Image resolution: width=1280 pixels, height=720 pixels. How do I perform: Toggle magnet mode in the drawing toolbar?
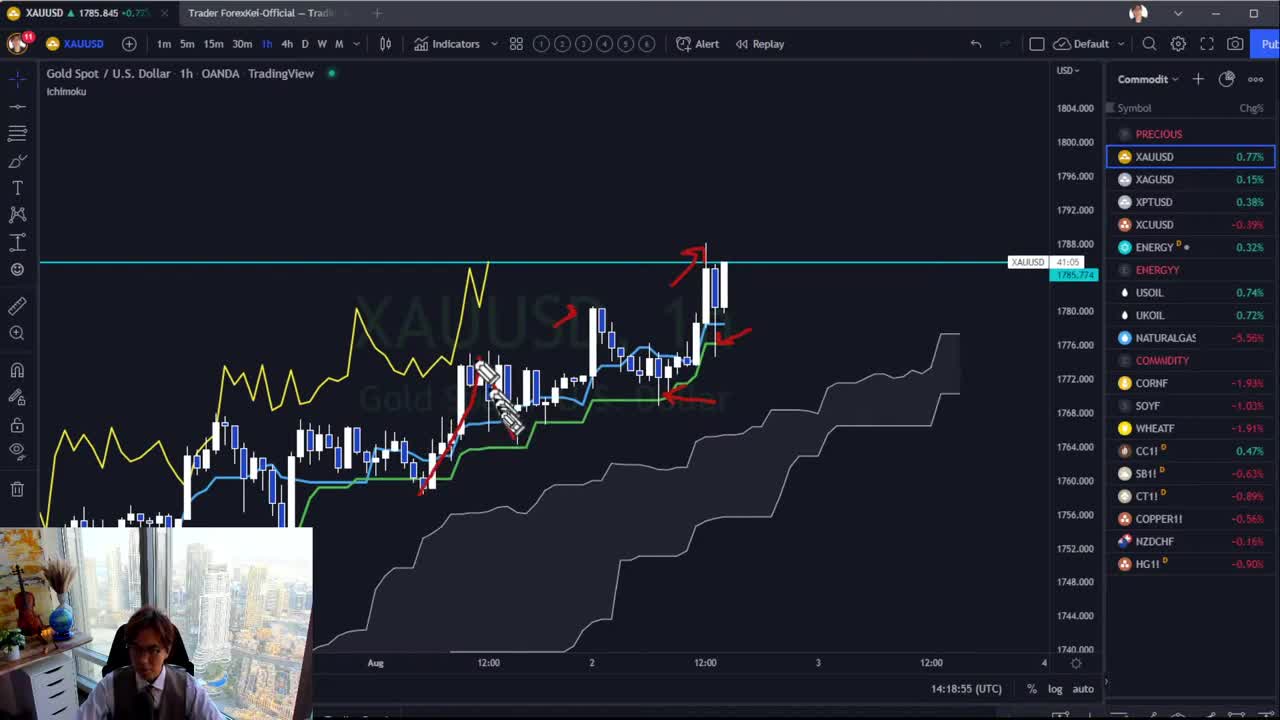[17, 370]
